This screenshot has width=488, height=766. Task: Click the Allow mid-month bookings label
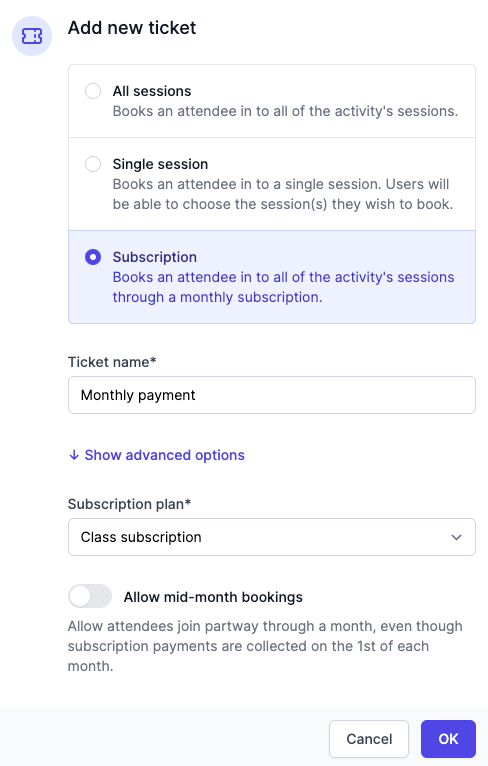[x=213, y=597]
